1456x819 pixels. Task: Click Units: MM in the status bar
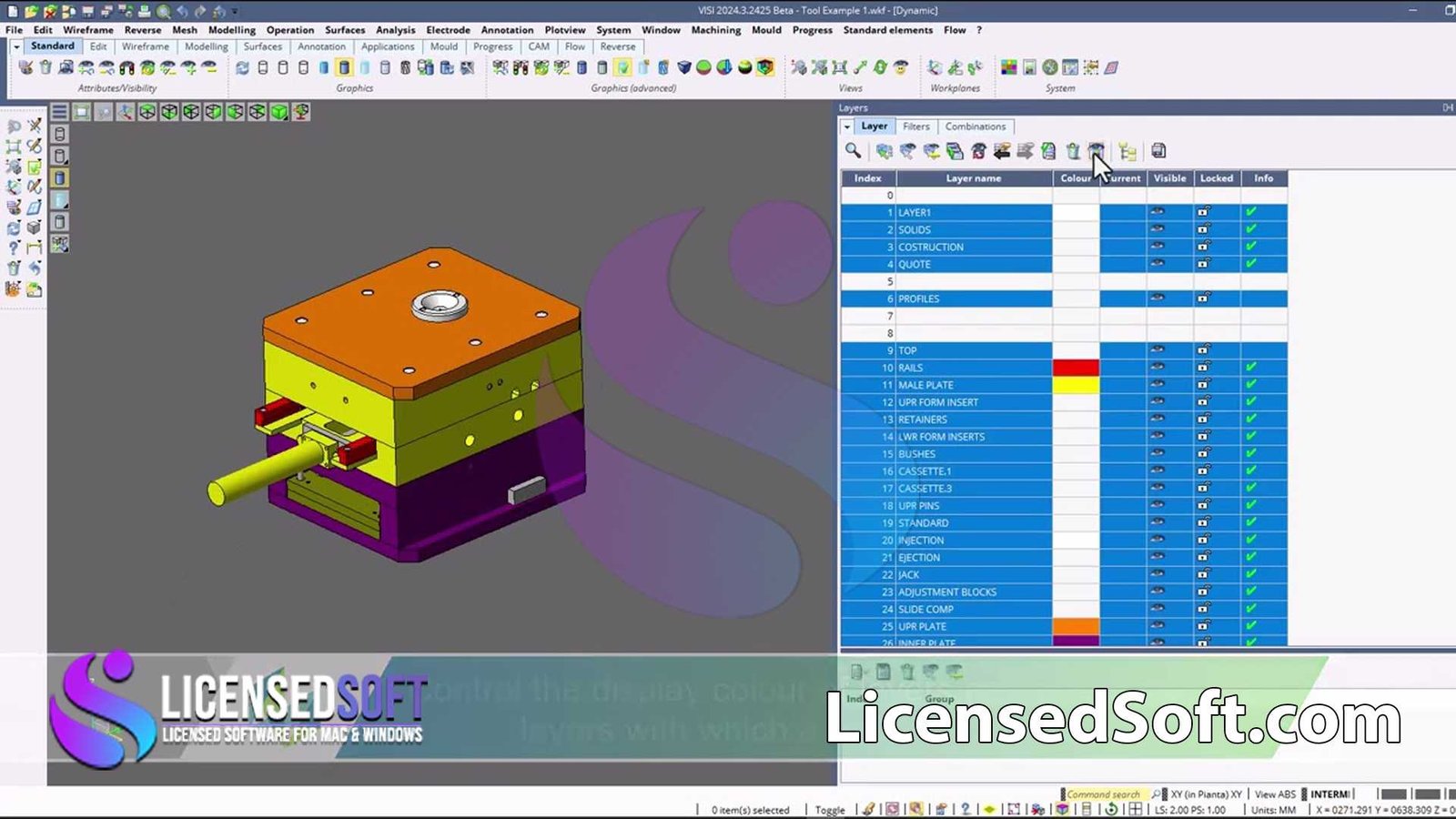(x=1273, y=810)
